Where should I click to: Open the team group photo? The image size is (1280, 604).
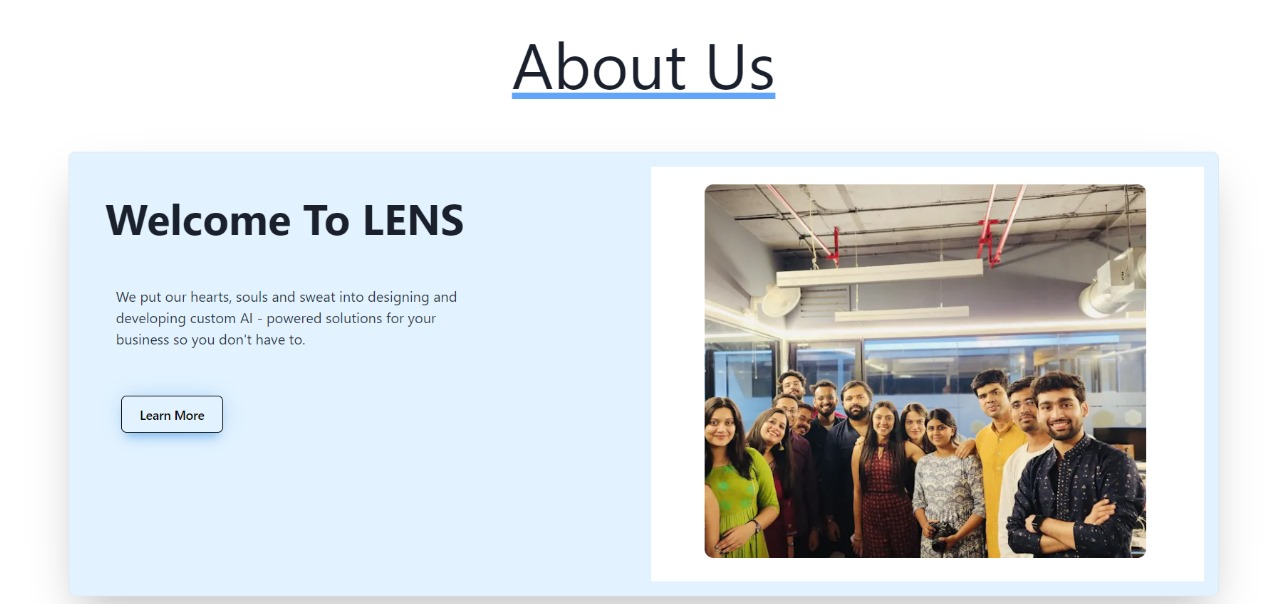point(925,371)
